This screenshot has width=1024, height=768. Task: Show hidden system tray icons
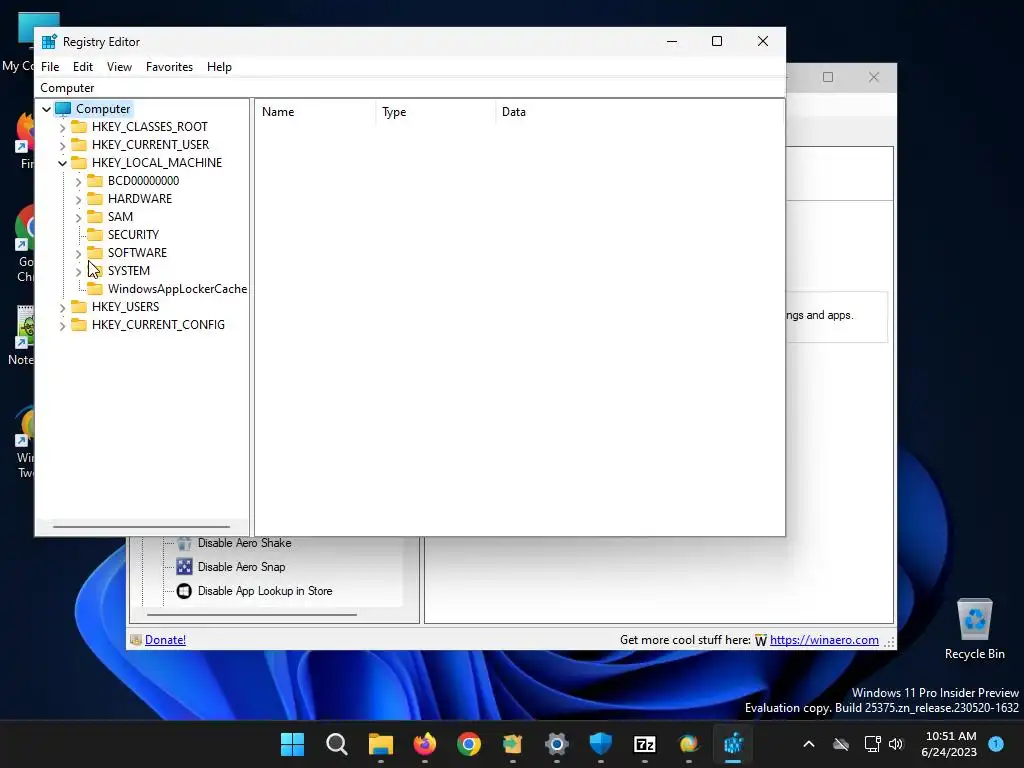(808, 744)
